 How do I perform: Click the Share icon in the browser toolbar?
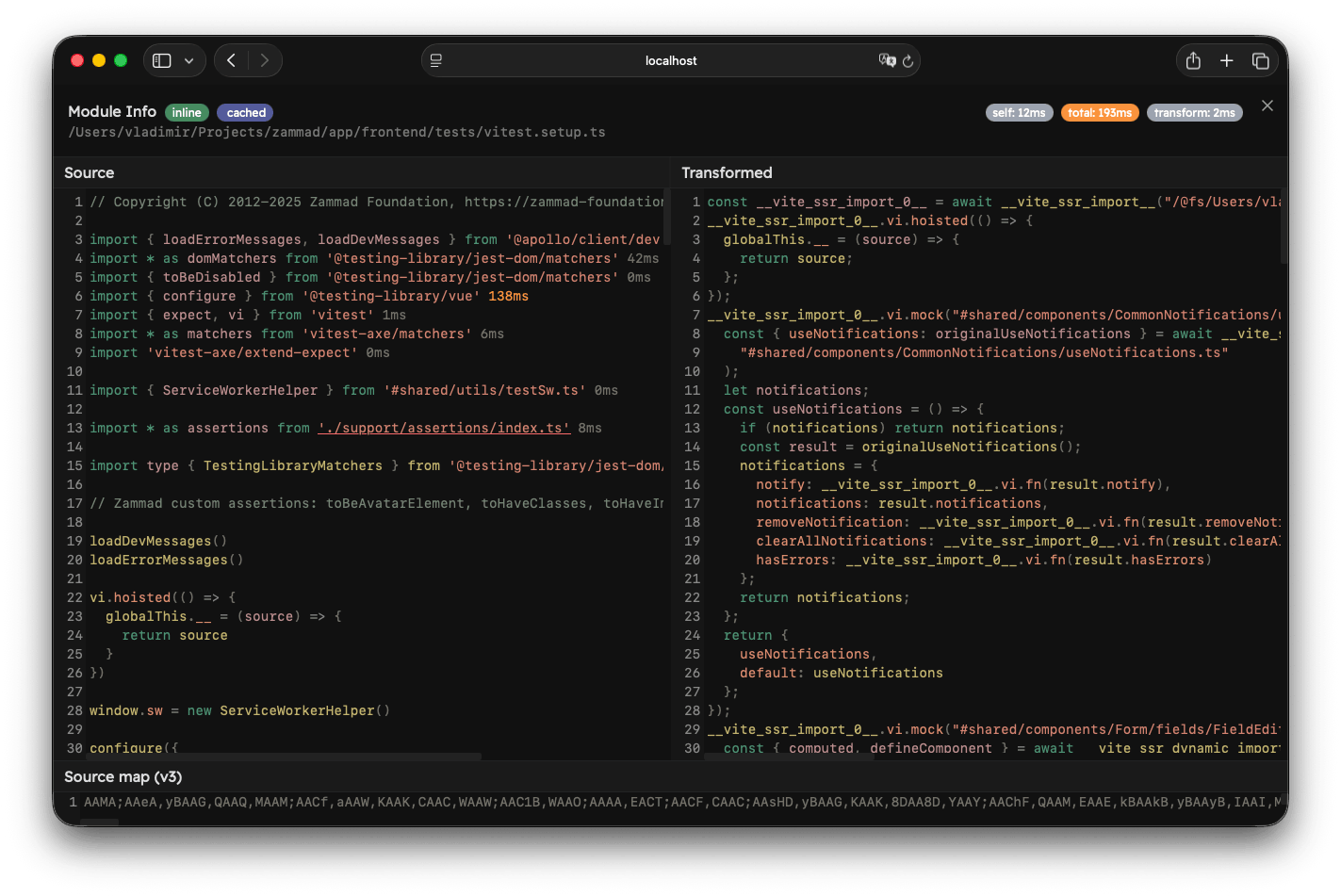pos(1192,59)
